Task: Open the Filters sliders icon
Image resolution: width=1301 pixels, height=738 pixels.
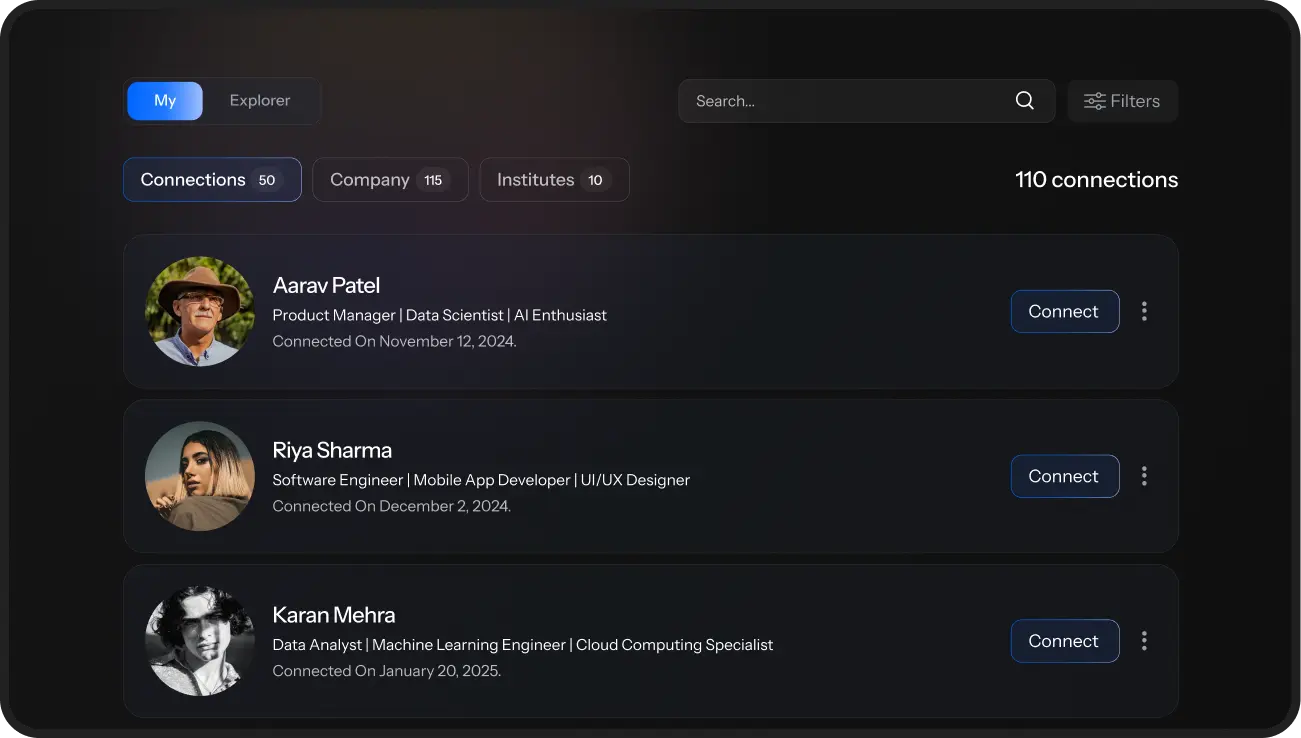Action: 1095,101
